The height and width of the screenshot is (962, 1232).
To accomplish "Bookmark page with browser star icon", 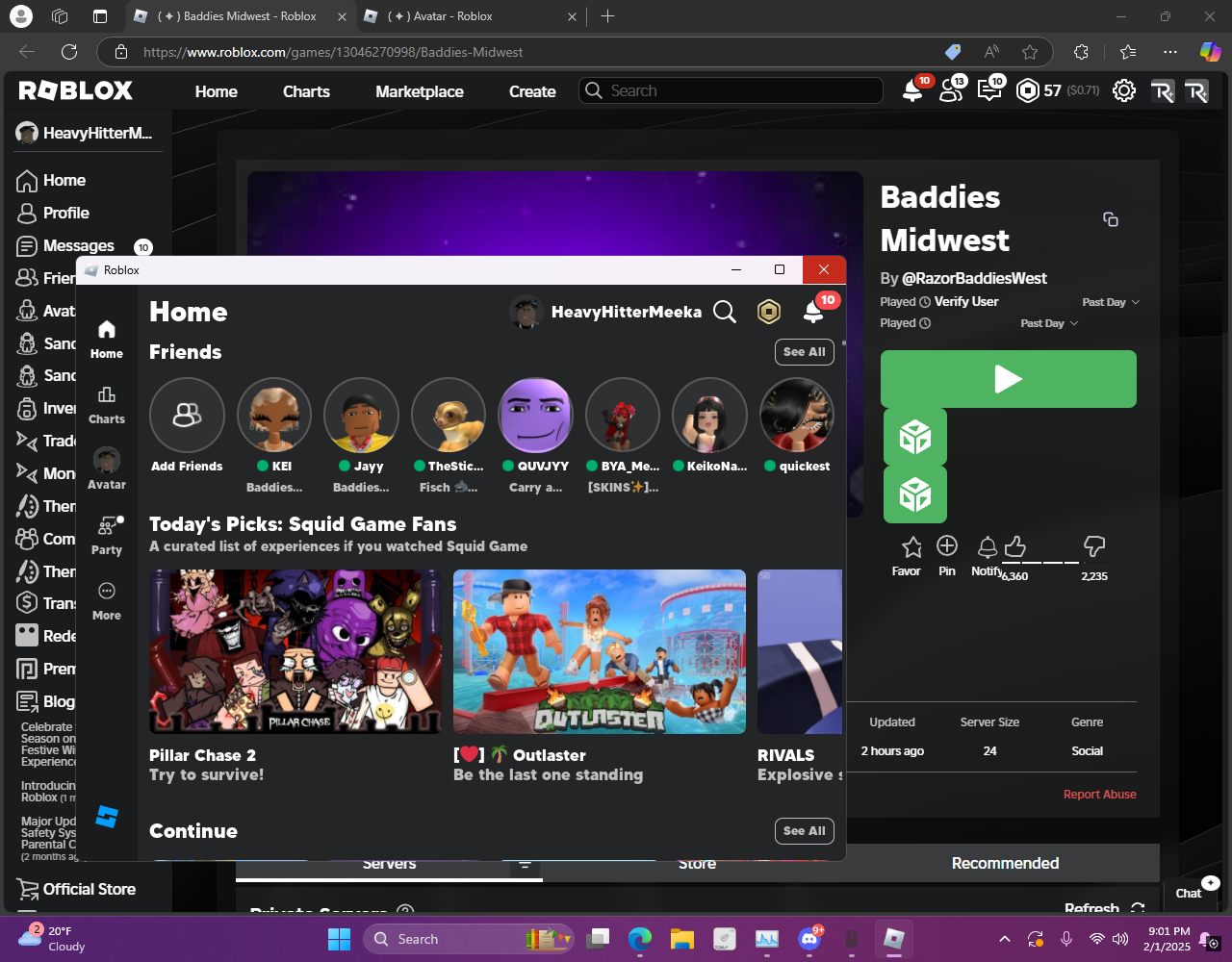I will pyautogui.click(x=1030, y=52).
